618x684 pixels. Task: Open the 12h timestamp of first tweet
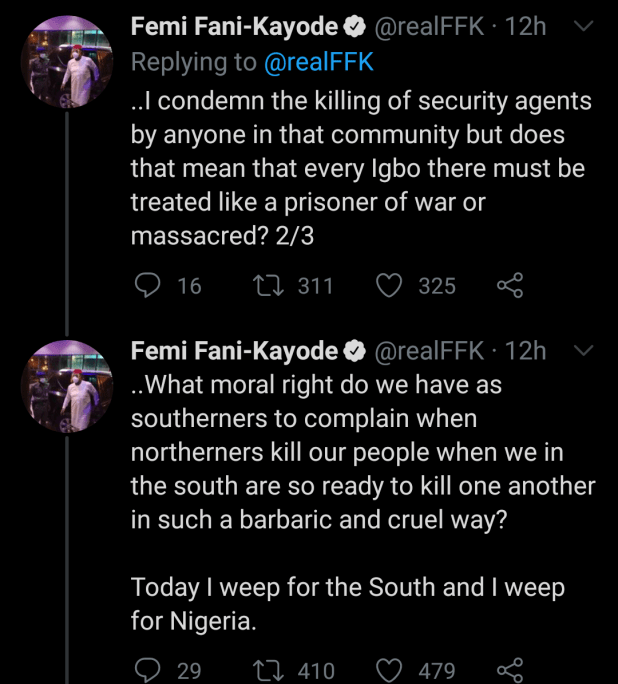[527, 27]
